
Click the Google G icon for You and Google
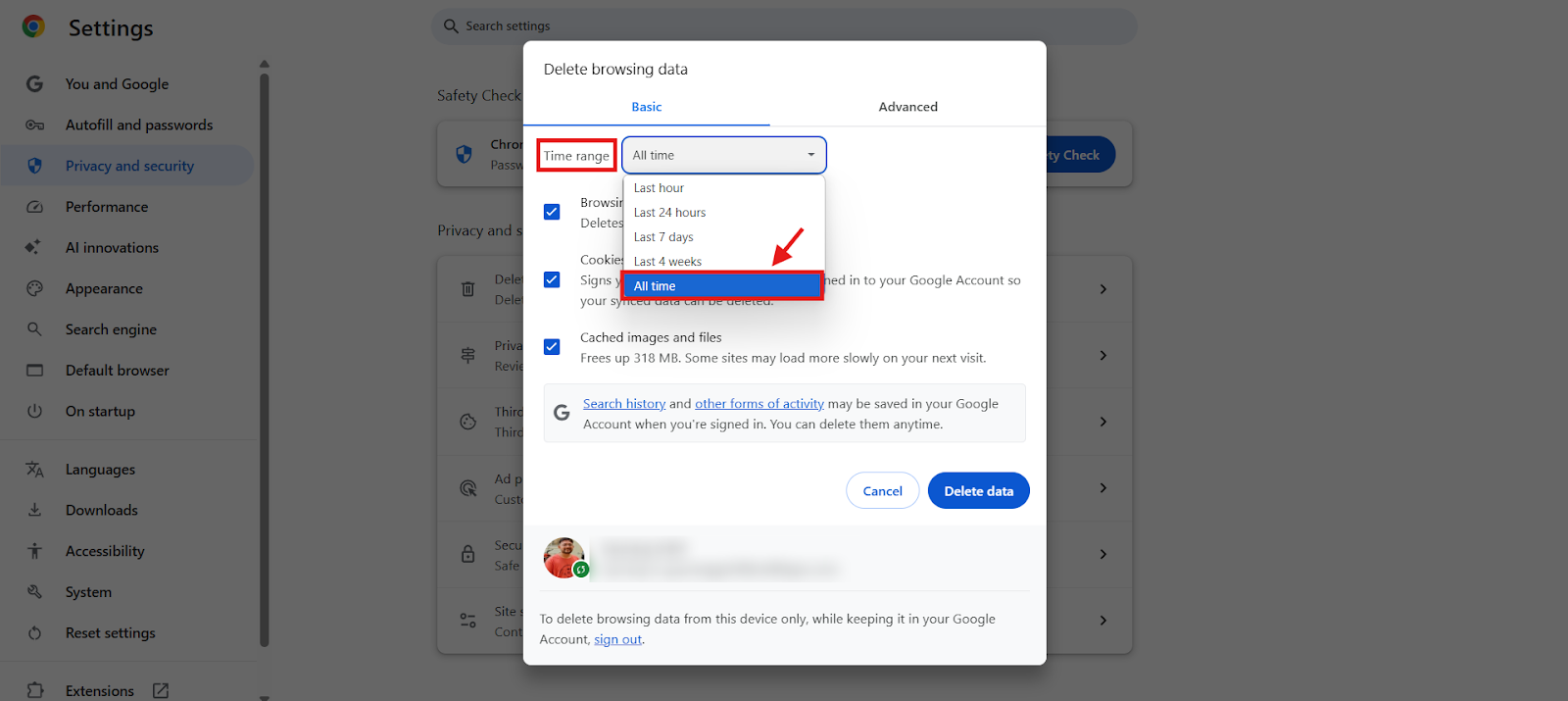(x=34, y=84)
